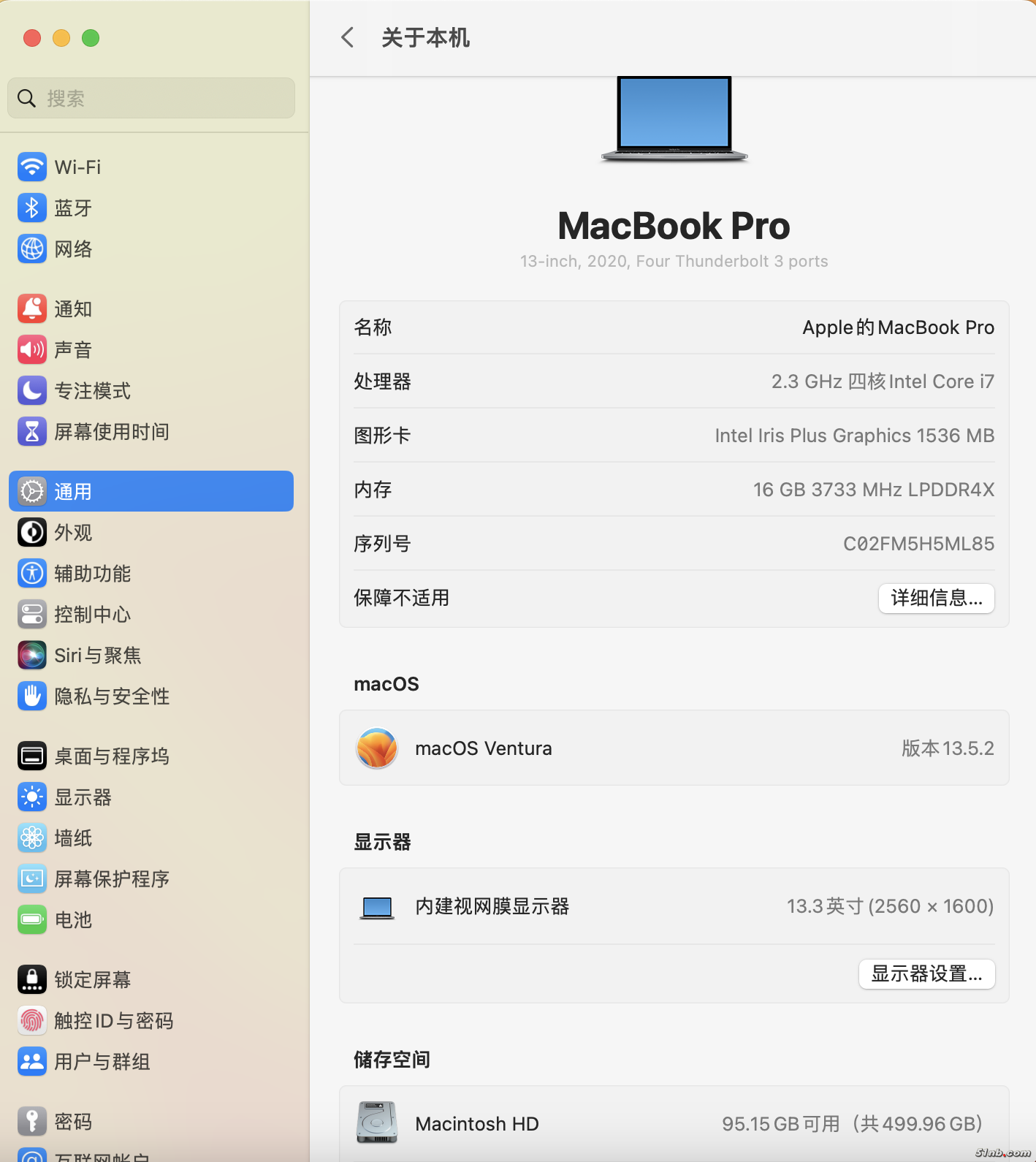
Task: Open the 声音 sound speaker icon
Action: [32, 350]
